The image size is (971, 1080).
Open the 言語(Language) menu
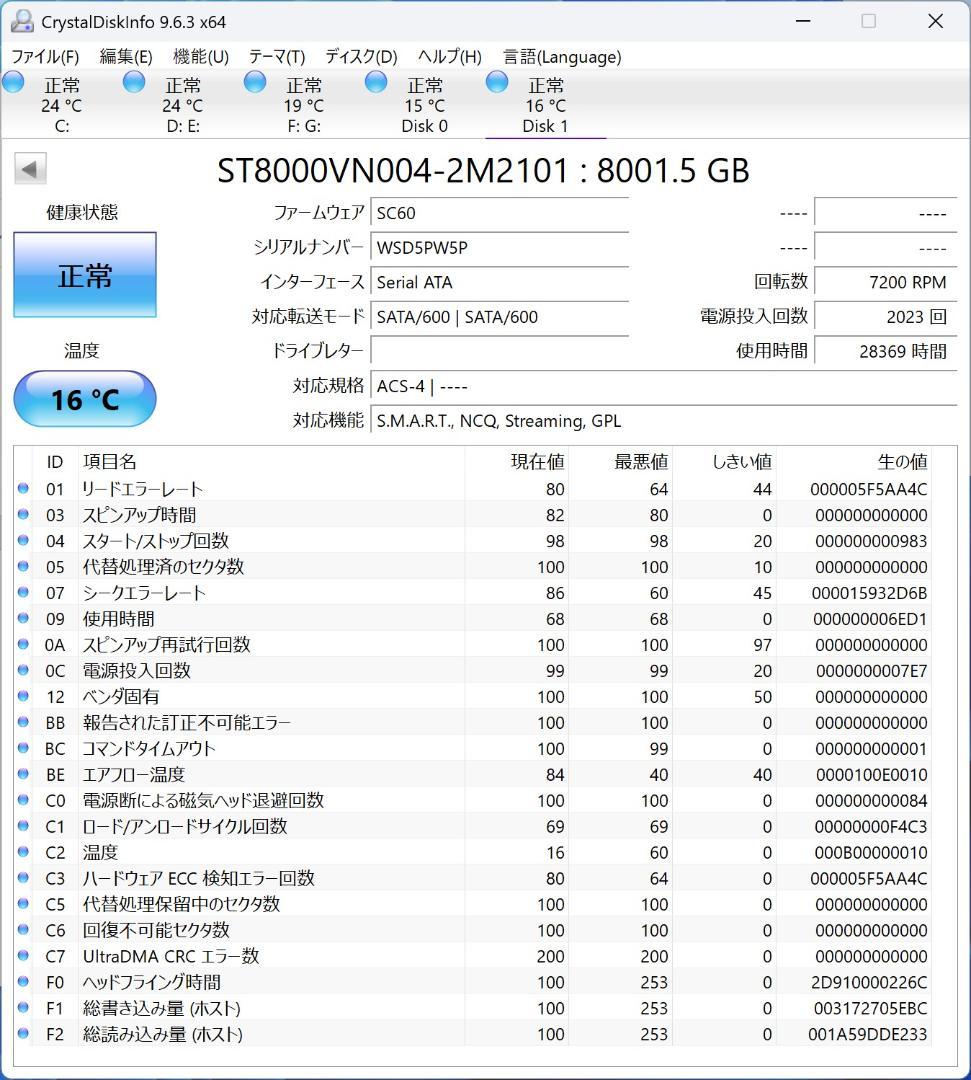561,57
